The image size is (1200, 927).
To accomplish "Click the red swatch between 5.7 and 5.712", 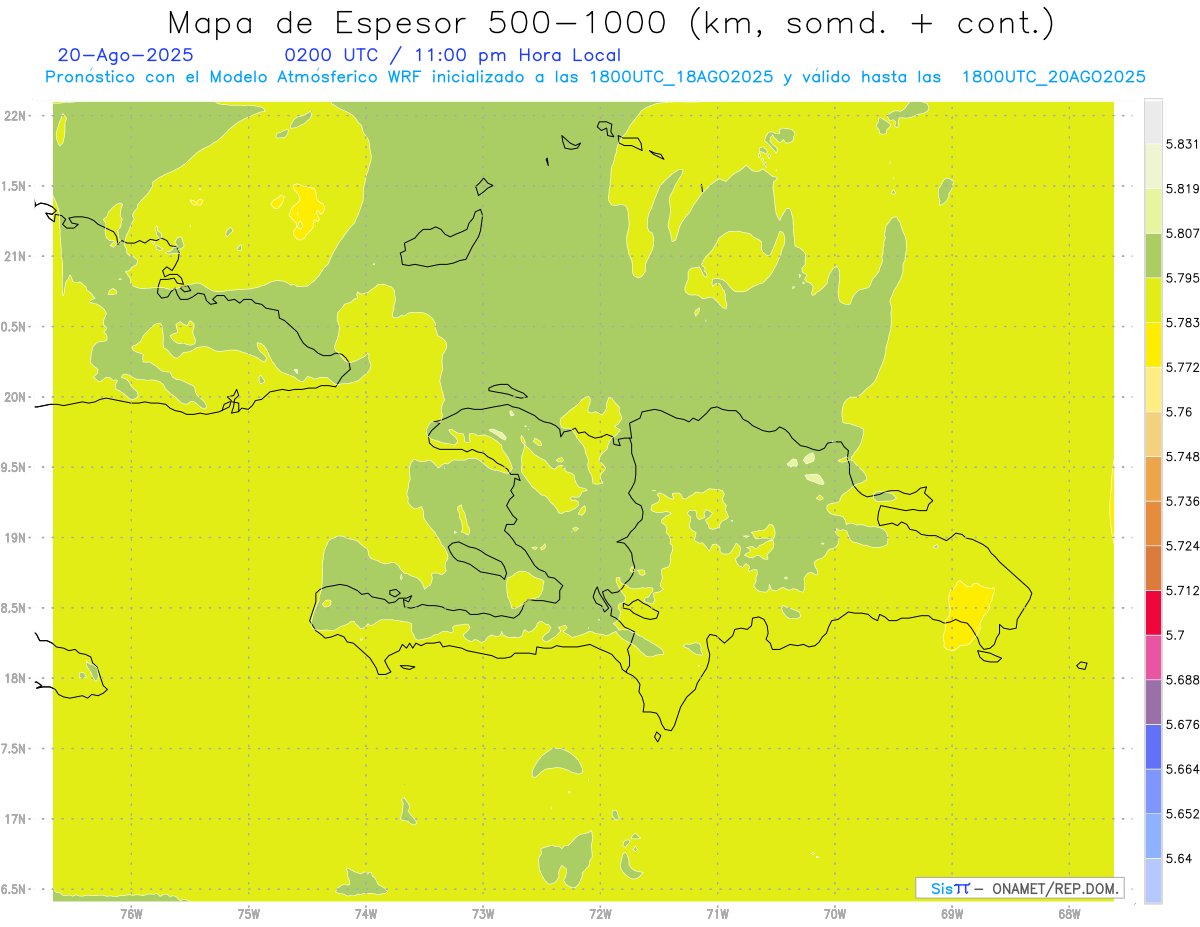I will (x=1153, y=612).
